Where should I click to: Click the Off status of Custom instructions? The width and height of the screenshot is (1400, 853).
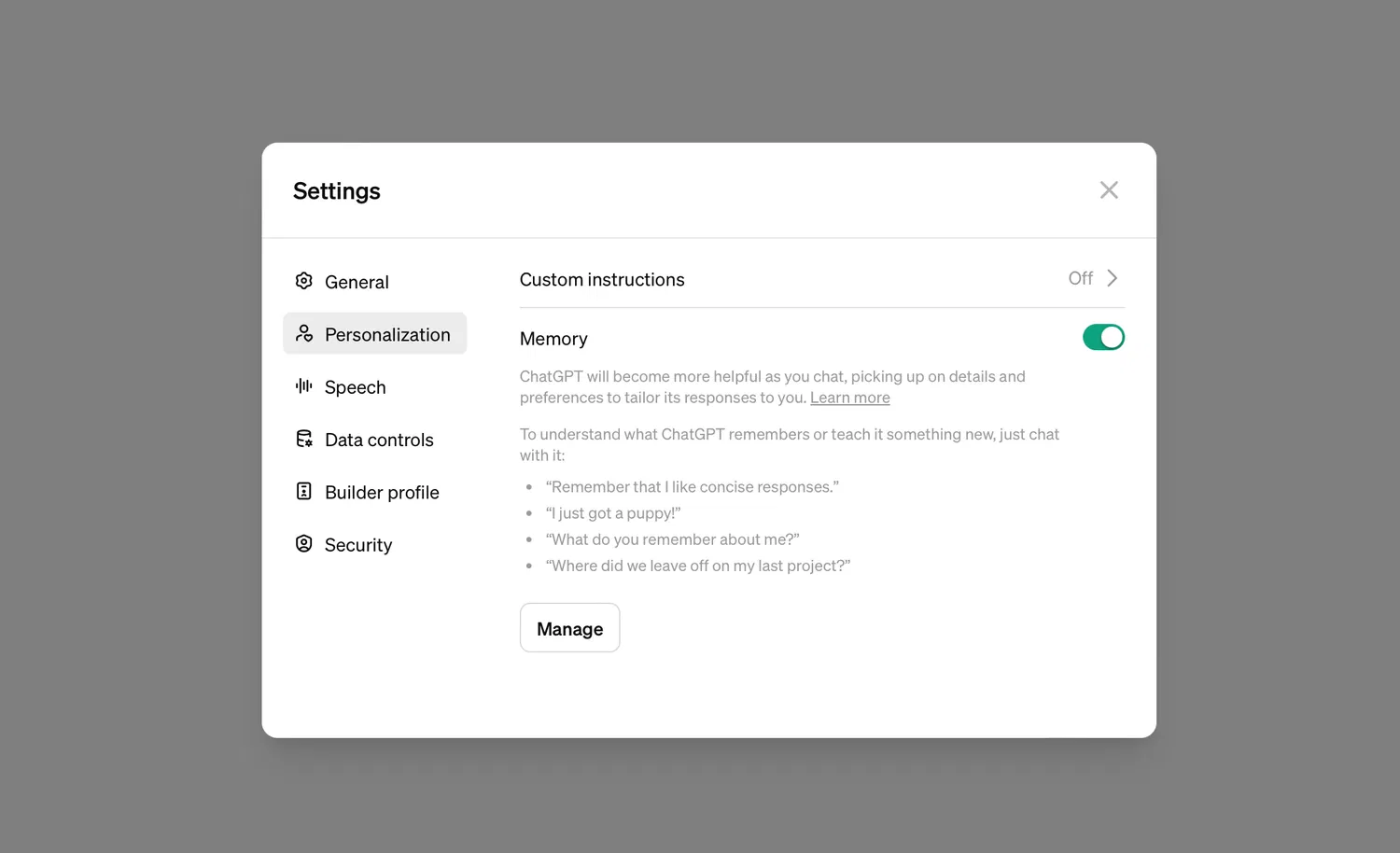click(x=1080, y=278)
